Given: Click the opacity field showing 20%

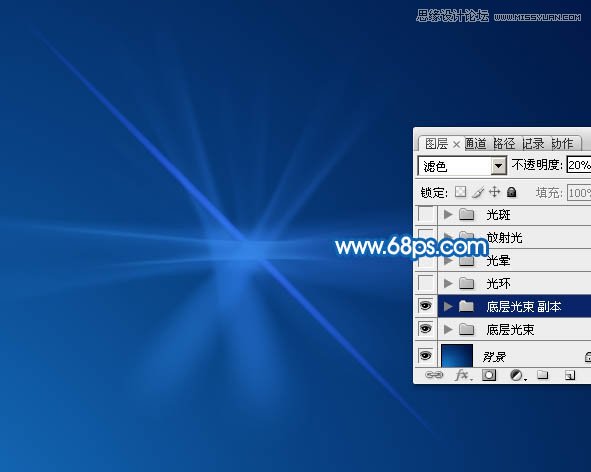Looking at the screenshot, I should 579,165.
